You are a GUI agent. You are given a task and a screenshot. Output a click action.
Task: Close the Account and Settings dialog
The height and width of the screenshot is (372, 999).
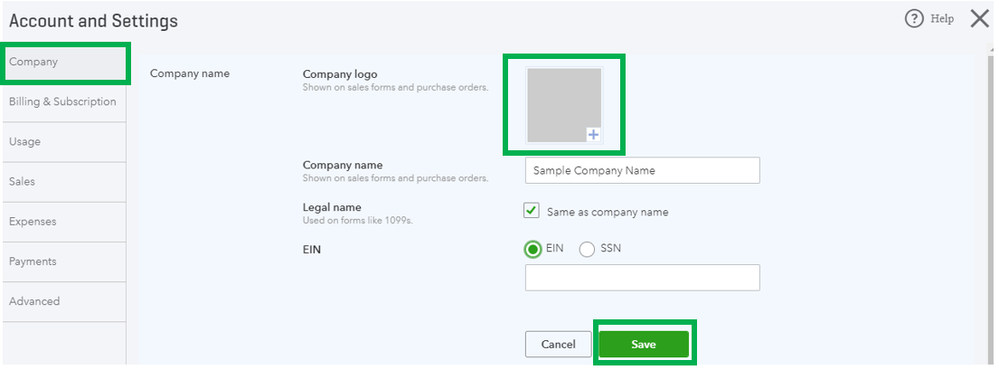pyautogui.click(x=980, y=19)
